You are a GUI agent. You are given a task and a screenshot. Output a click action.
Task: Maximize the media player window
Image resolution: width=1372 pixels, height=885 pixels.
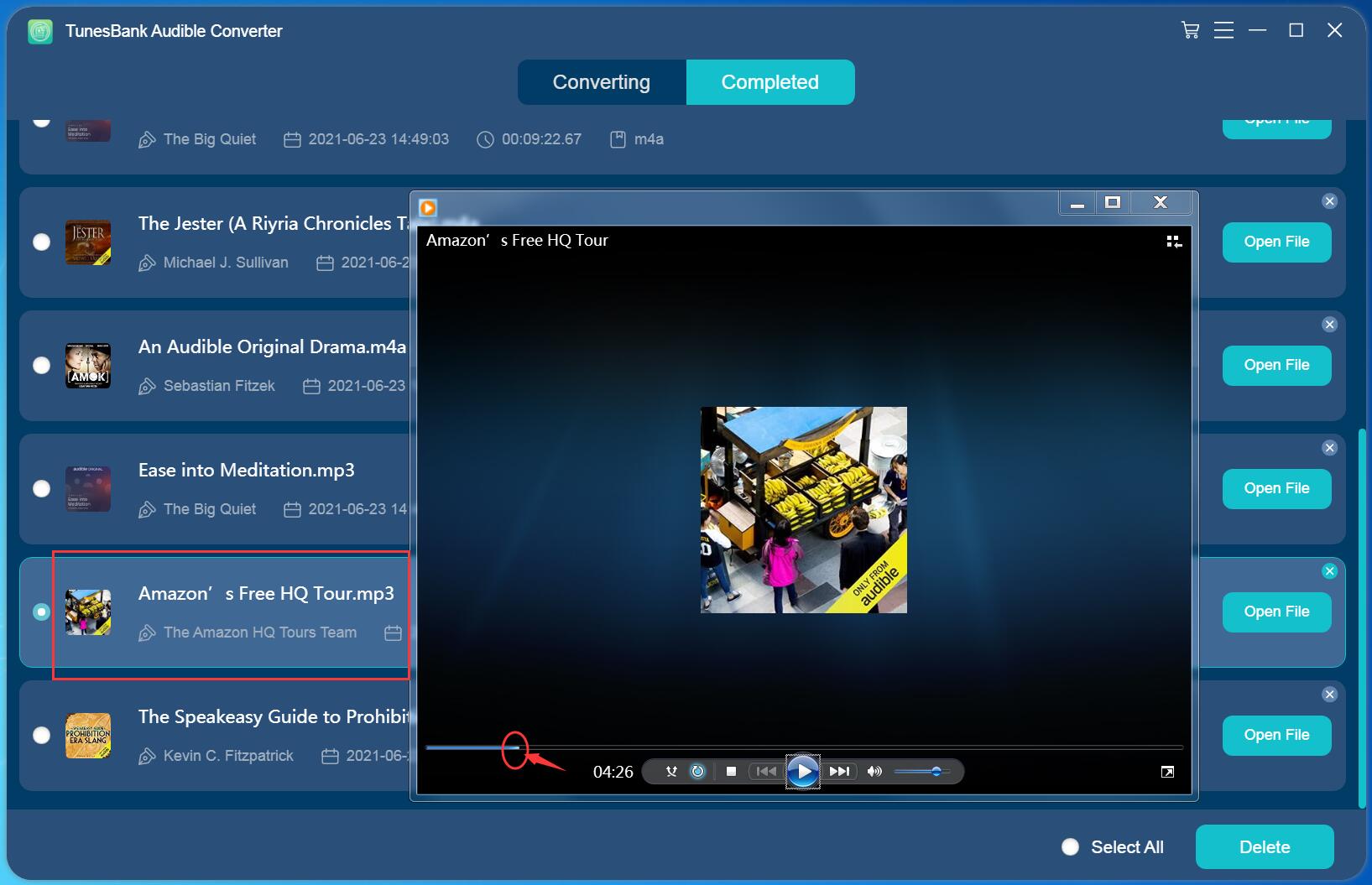pos(1113,203)
